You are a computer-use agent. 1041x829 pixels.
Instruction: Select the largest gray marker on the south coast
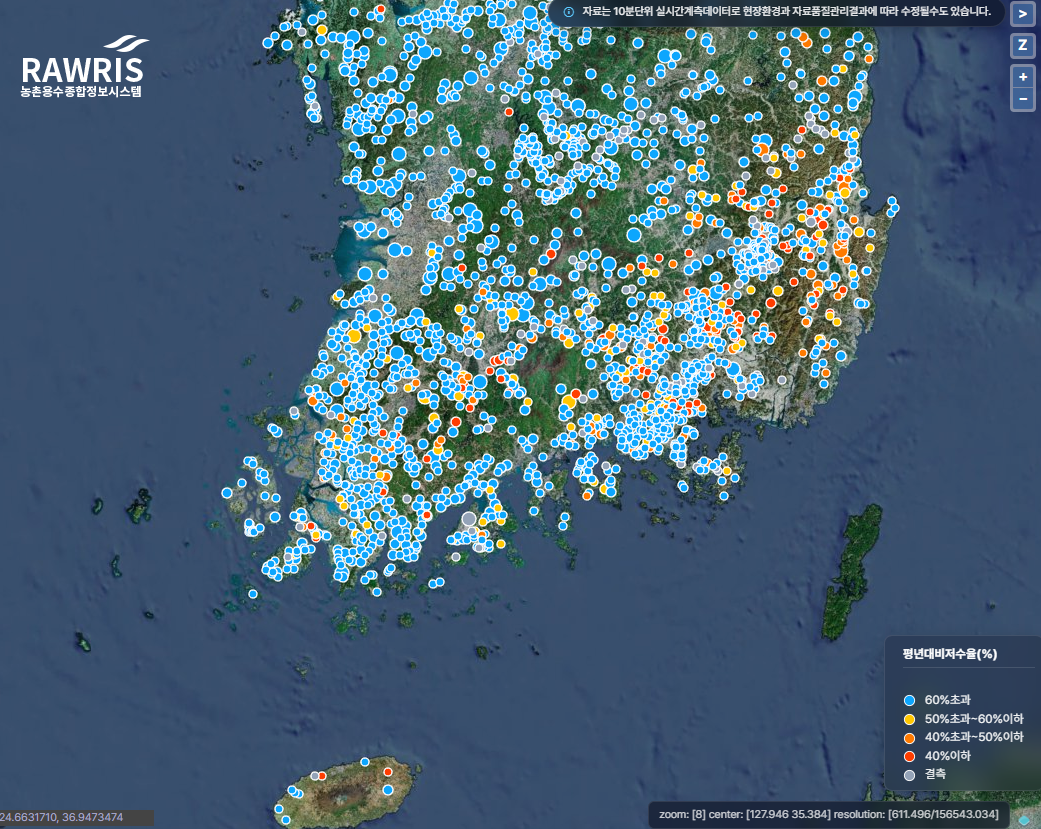pos(469,519)
